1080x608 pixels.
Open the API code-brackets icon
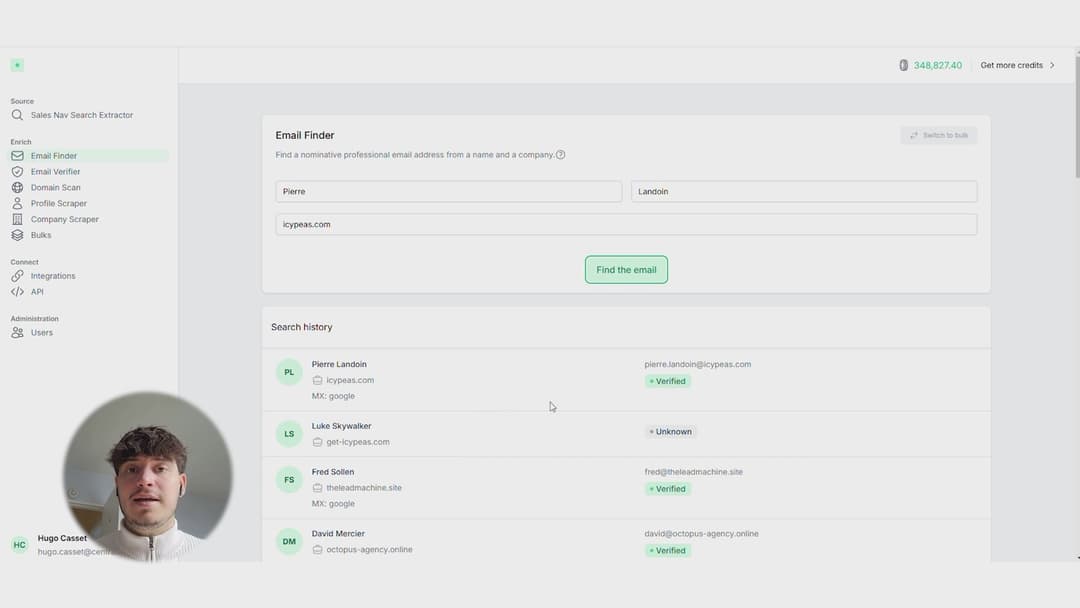click(x=17, y=291)
